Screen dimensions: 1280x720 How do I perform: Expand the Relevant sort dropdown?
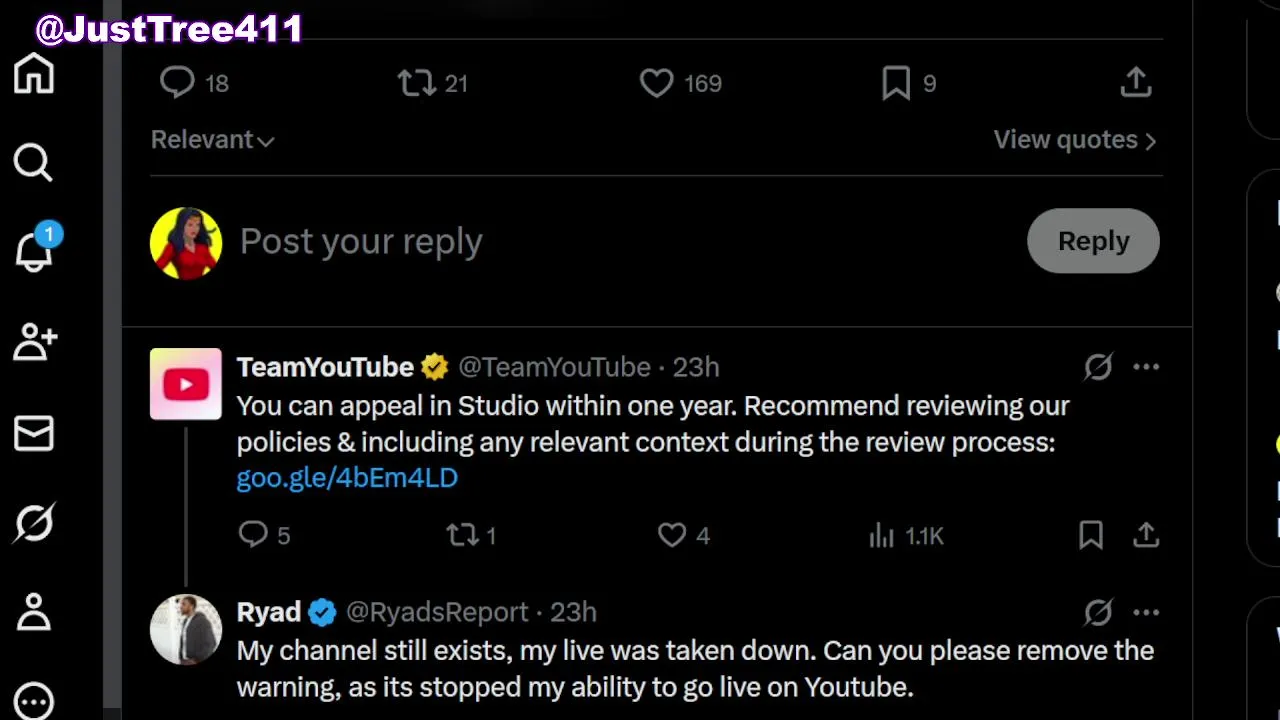point(212,140)
